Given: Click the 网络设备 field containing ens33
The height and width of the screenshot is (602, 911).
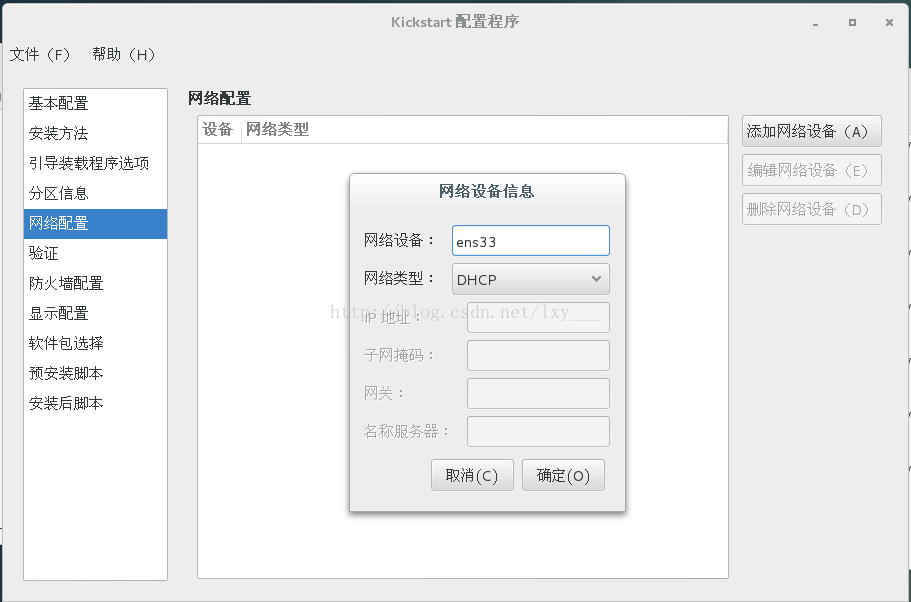Looking at the screenshot, I should [x=530, y=241].
